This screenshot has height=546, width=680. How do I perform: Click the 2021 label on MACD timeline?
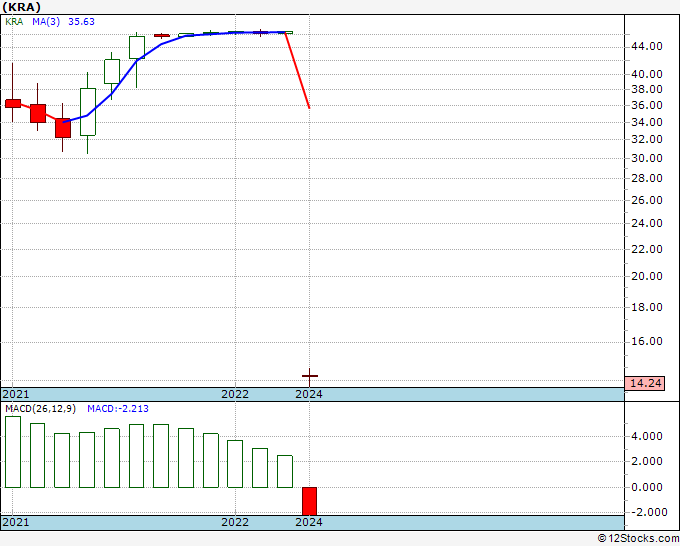(16, 522)
